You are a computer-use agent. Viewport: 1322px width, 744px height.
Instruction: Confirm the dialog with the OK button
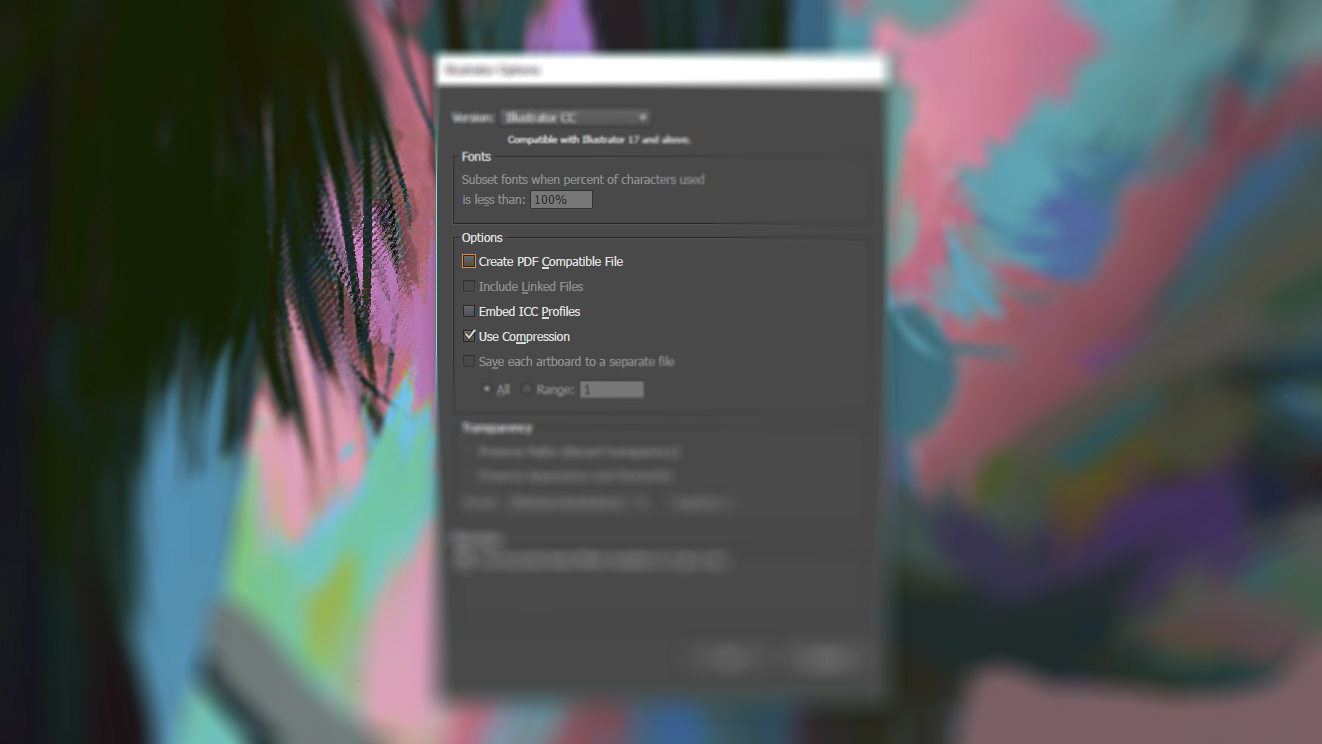point(729,657)
